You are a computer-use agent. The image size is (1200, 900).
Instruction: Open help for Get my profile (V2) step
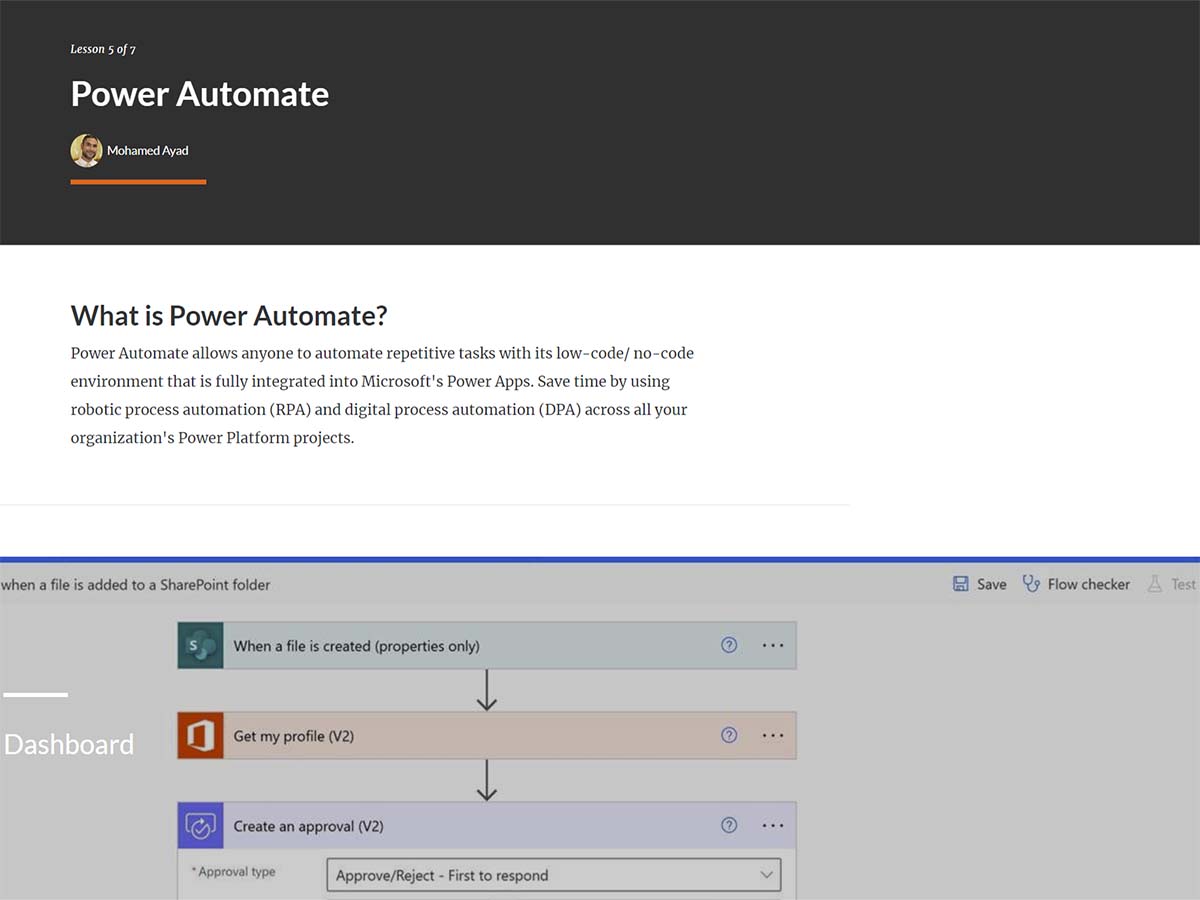pos(729,735)
